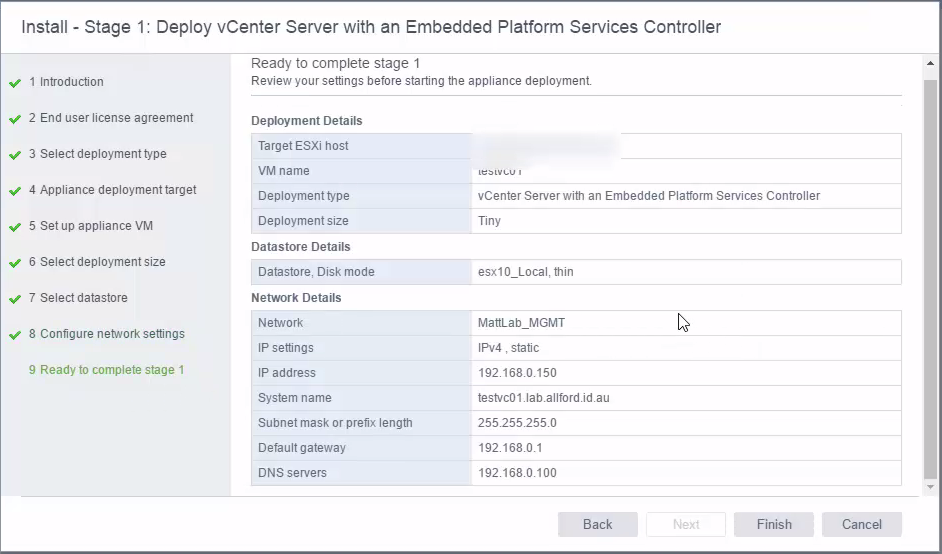Click the Subnet mask or prefix length label
This screenshot has width=942, height=554.
(x=335, y=423)
